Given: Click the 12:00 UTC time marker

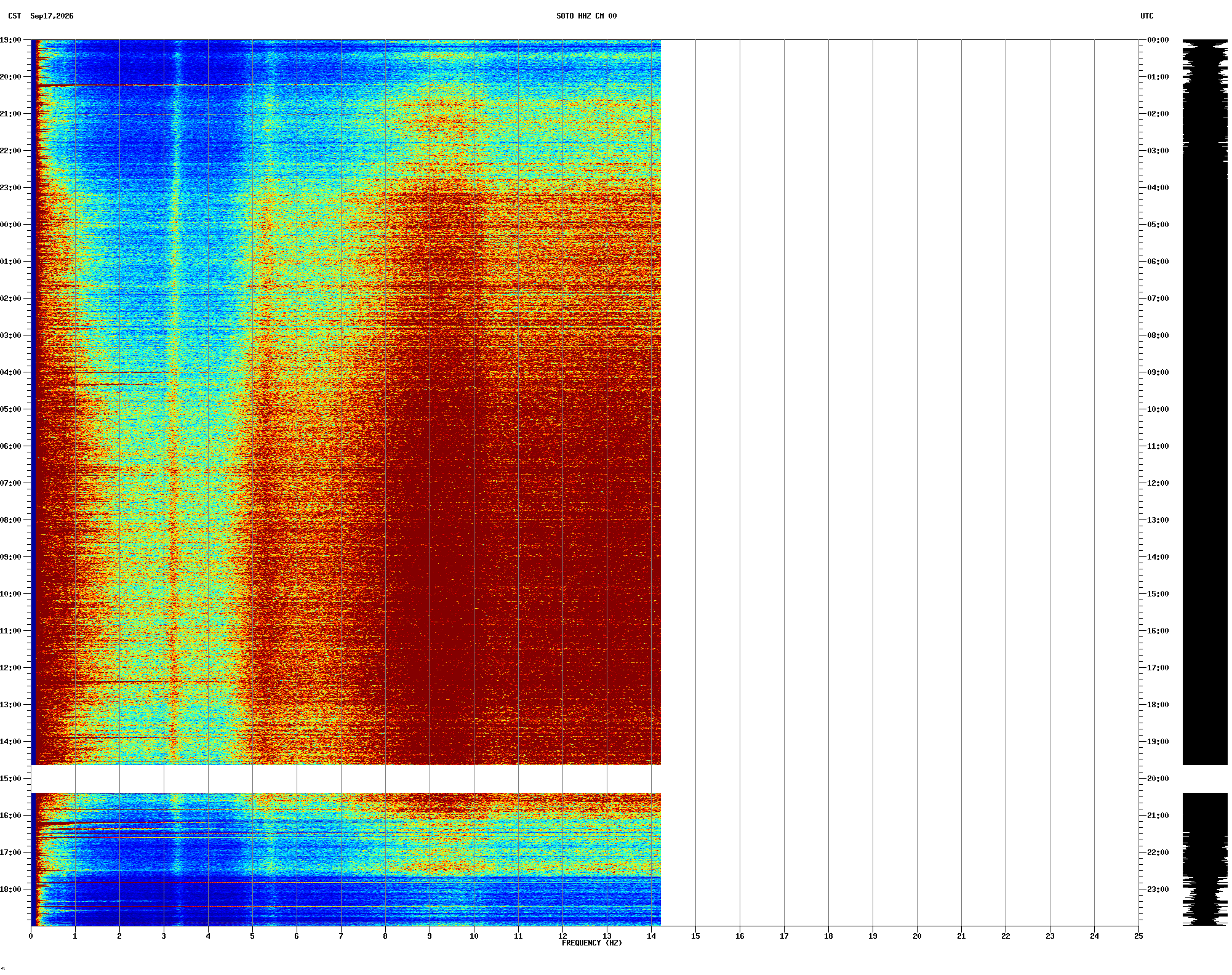Looking at the screenshot, I should (1158, 483).
